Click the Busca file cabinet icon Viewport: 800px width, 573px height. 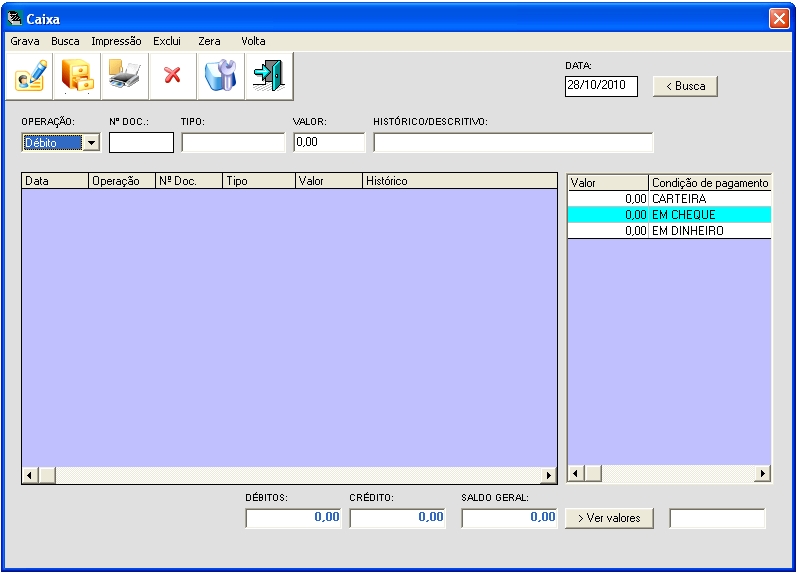click(x=77, y=76)
